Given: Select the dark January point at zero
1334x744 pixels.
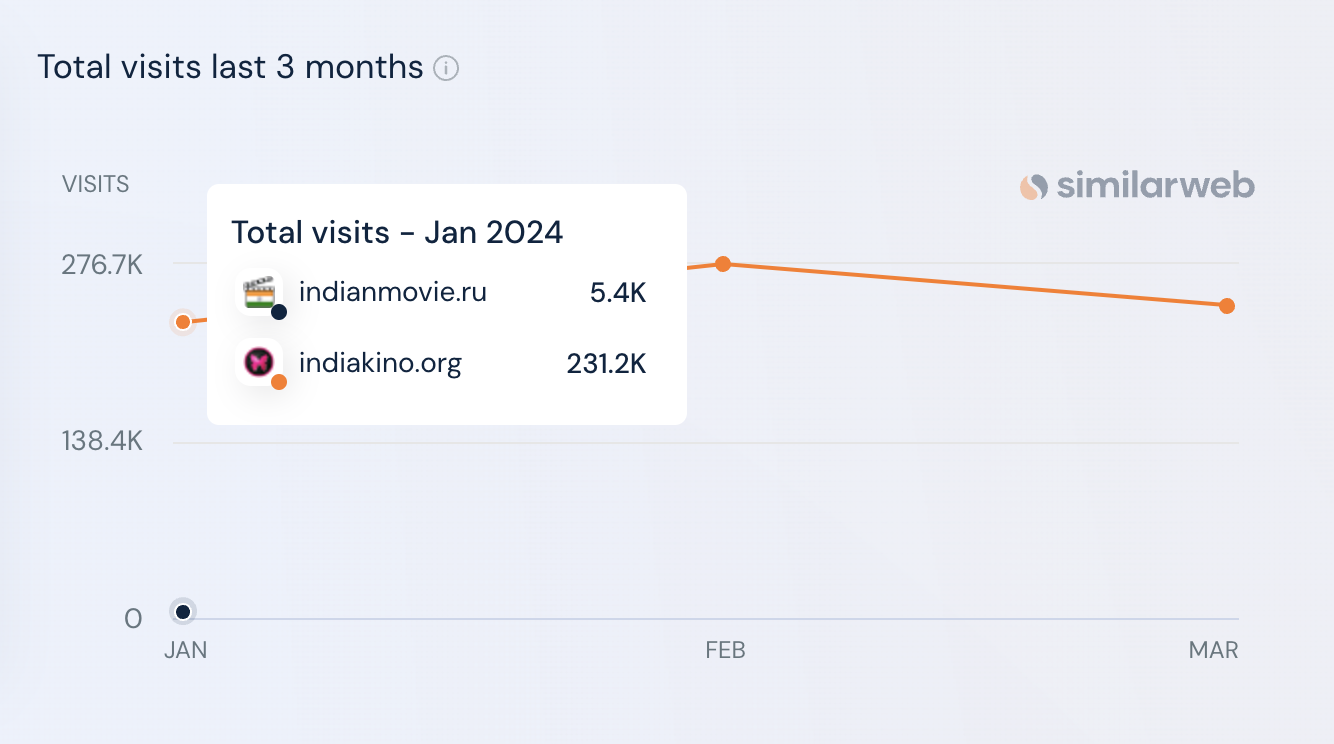Looking at the screenshot, I should 183,612.
